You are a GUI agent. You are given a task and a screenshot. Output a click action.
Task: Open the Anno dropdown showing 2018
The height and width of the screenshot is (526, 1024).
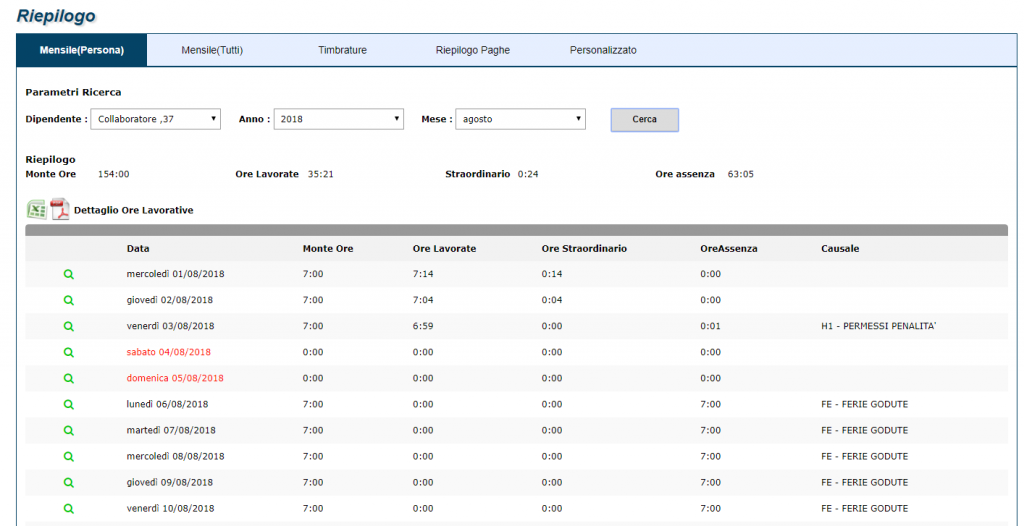click(x=338, y=120)
